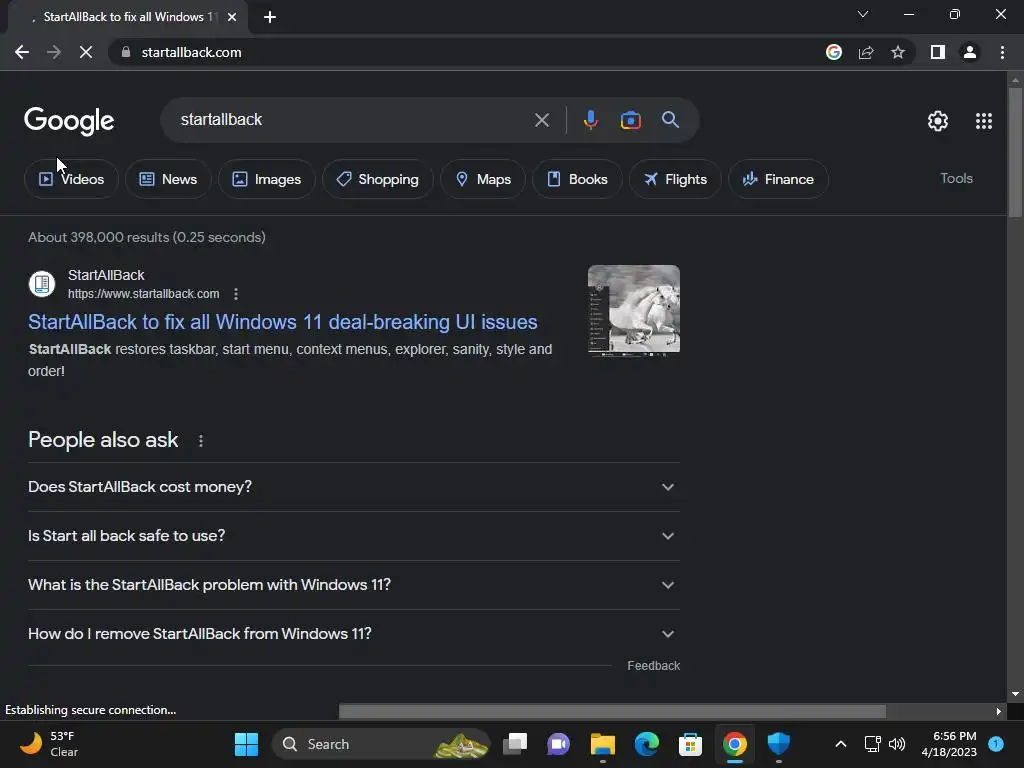Image resolution: width=1024 pixels, height=768 pixels.
Task: Open Google apps grid
Action: (x=984, y=121)
